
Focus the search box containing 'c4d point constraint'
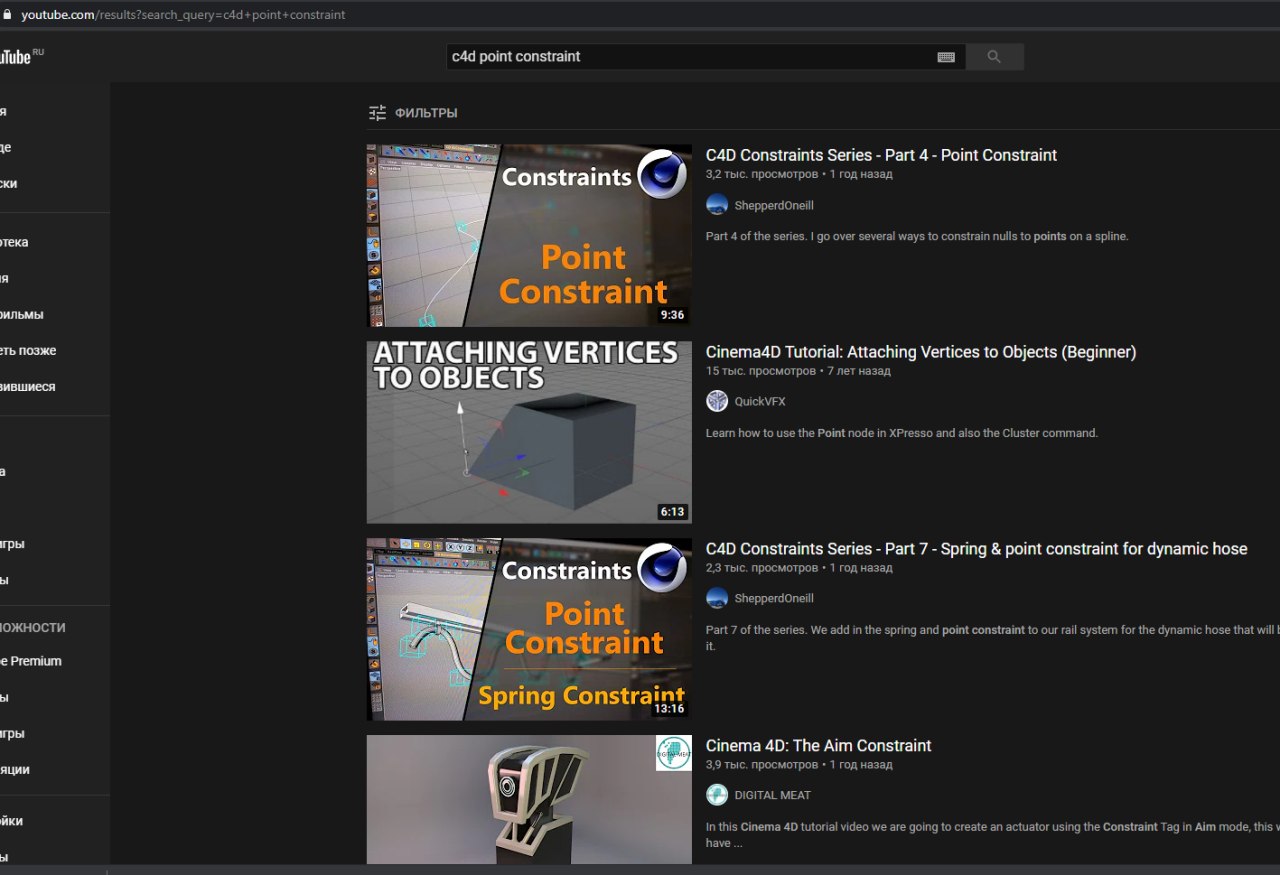point(690,57)
